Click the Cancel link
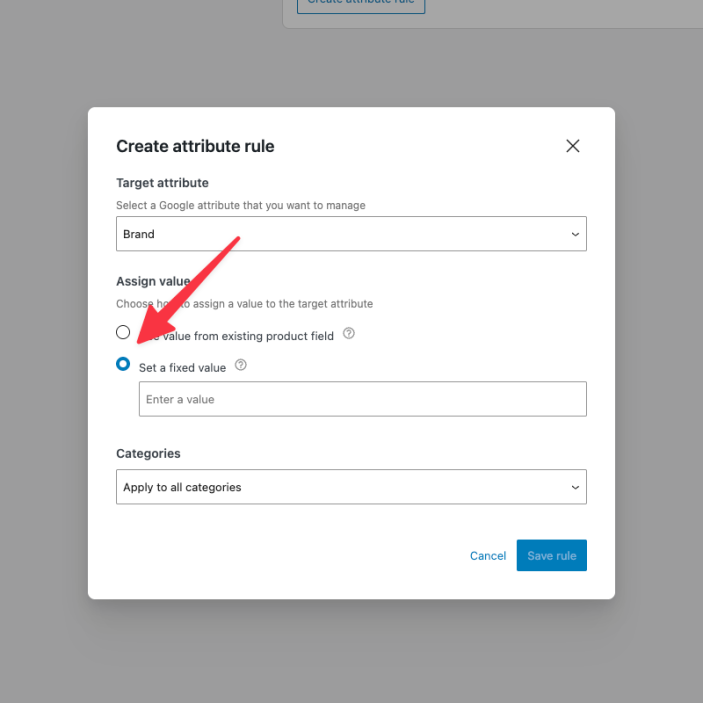 (x=488, y=556)
